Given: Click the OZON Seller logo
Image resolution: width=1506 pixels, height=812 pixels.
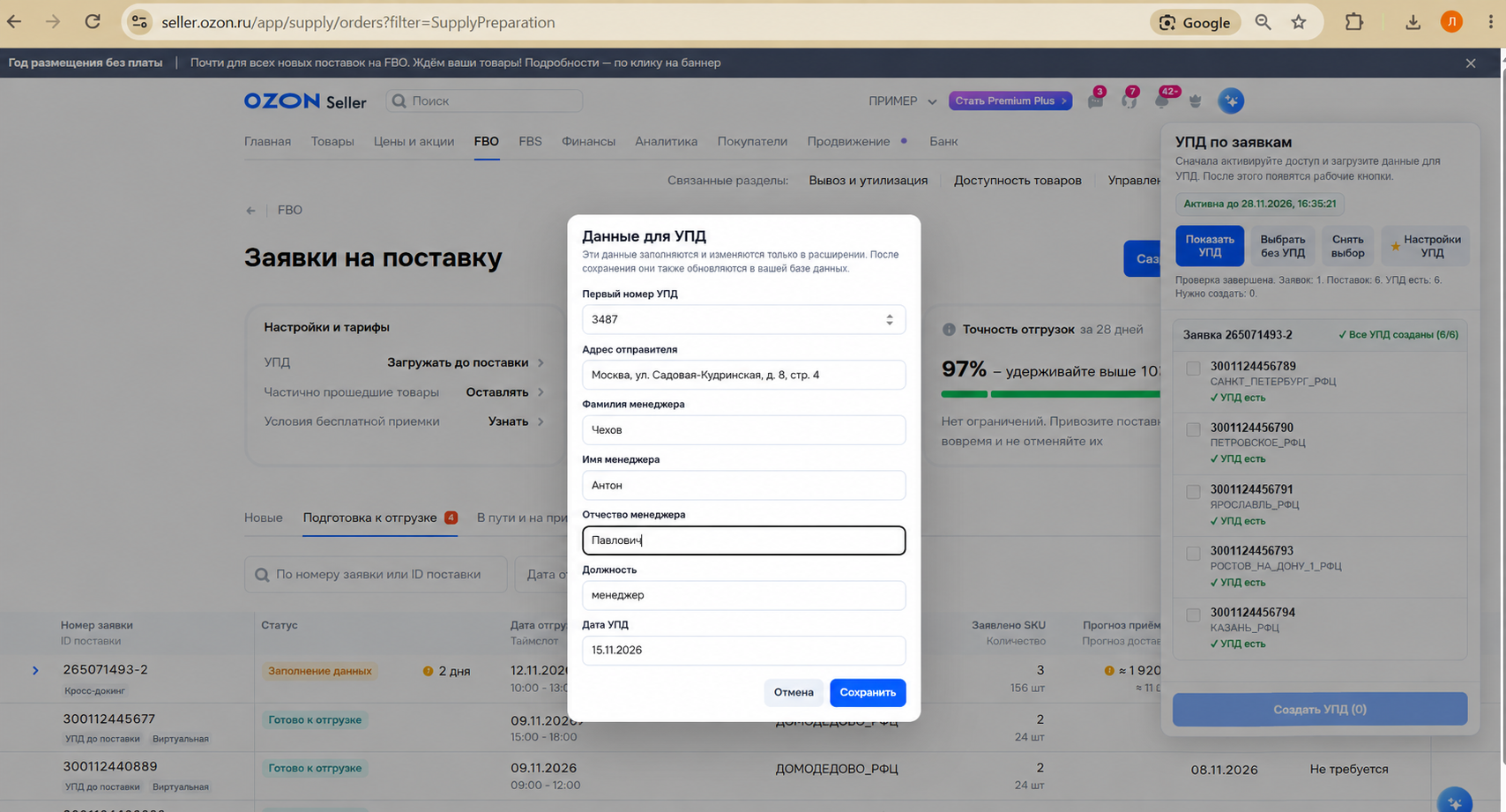Looking at the screenshot, I should tap(305, 101).
